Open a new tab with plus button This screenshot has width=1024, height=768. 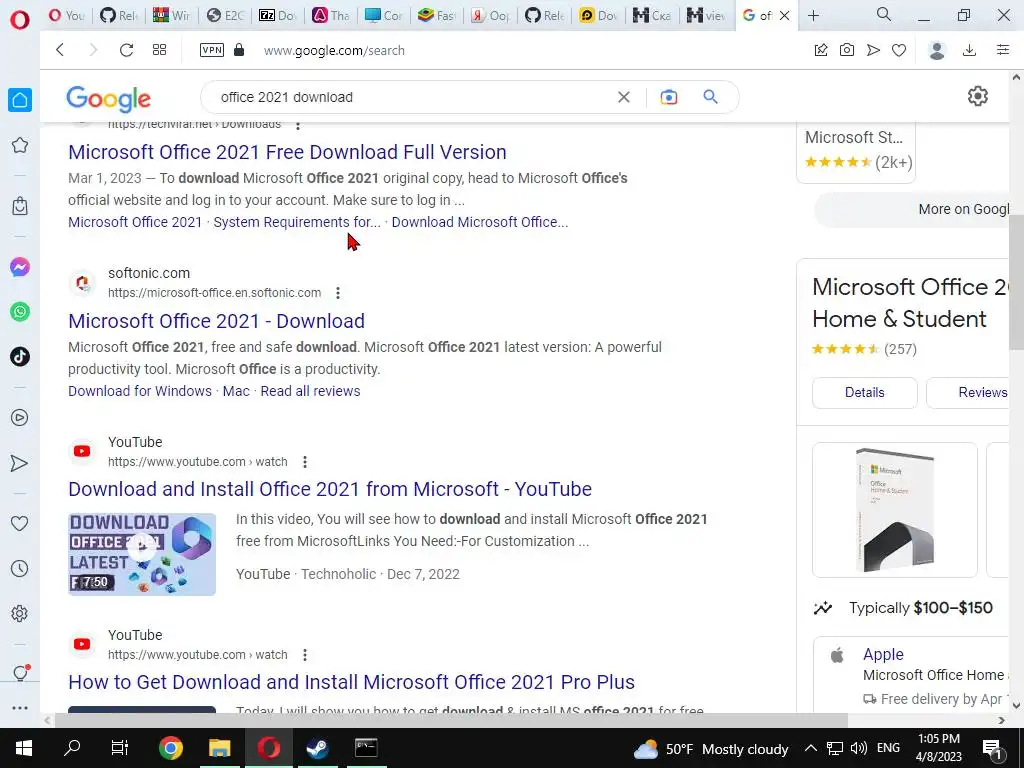(813, 16)
